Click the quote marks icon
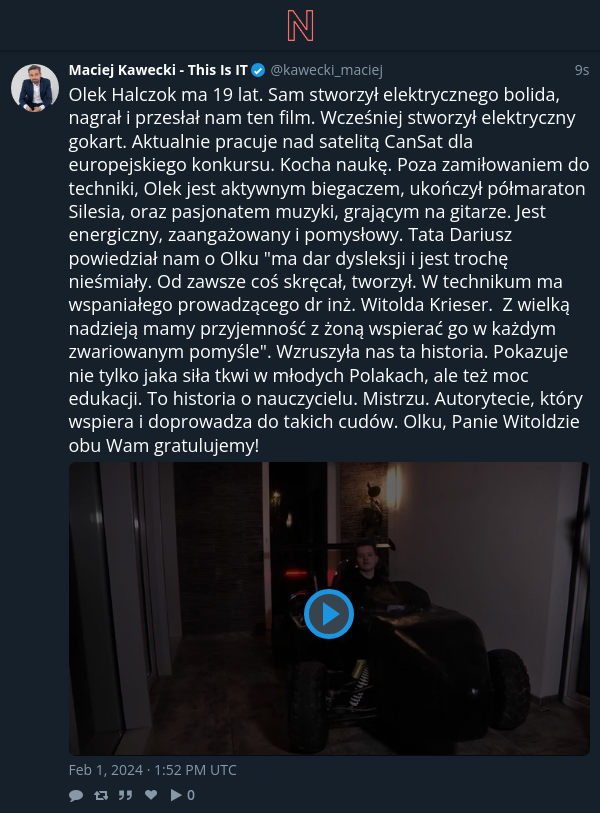The image size is (600, 813). pyautogui.click(x=125, y=795)
